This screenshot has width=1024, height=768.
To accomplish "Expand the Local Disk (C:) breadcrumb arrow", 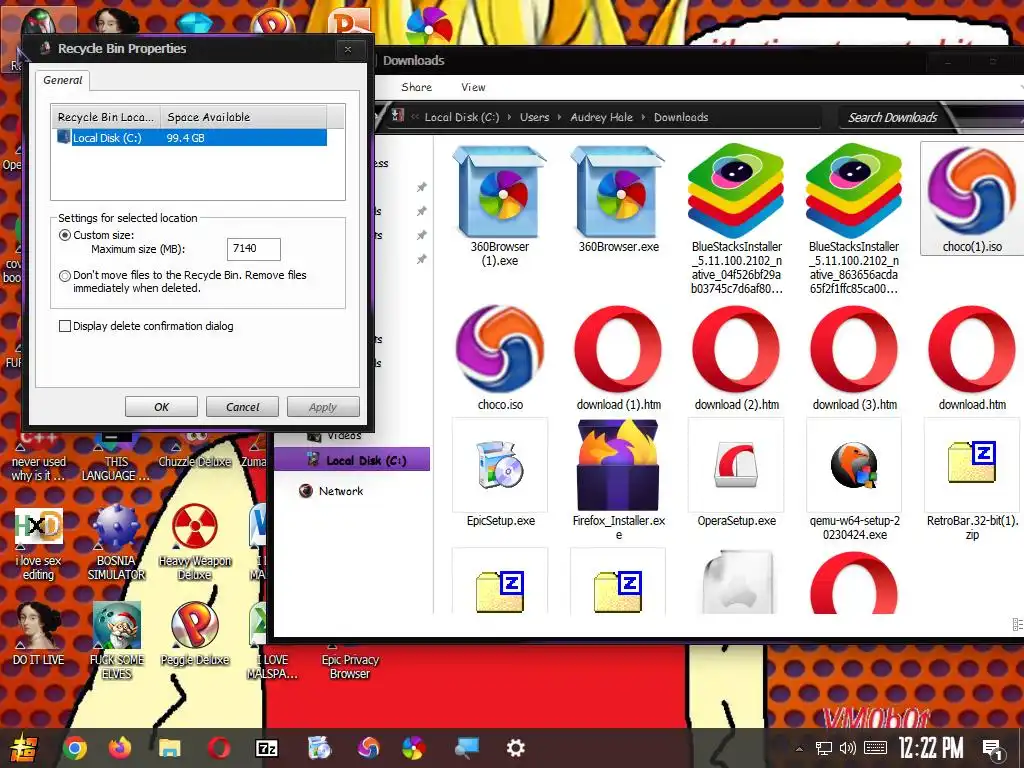I will point(509,118).
